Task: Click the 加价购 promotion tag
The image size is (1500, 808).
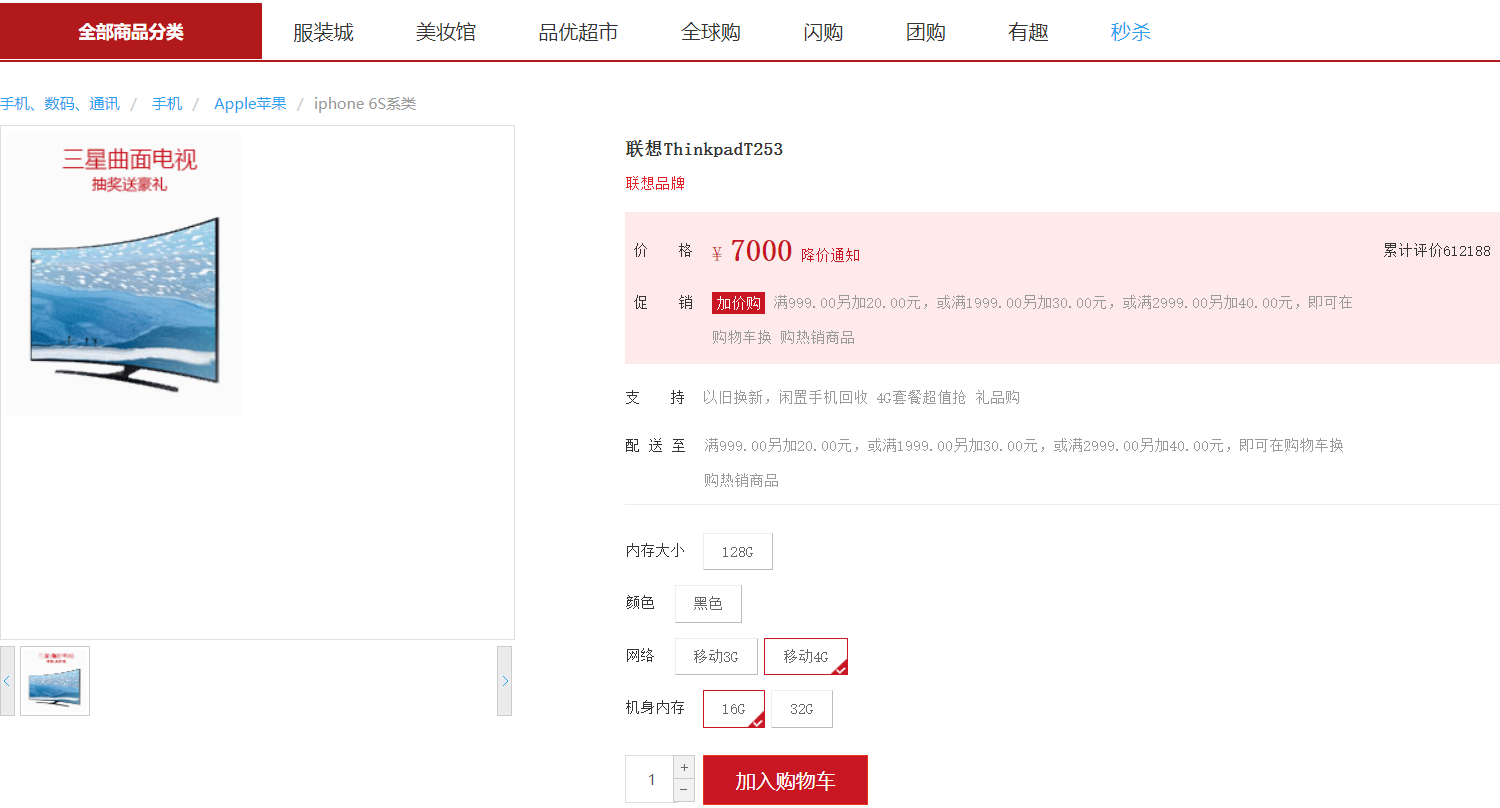Action: tap(738, 303)
